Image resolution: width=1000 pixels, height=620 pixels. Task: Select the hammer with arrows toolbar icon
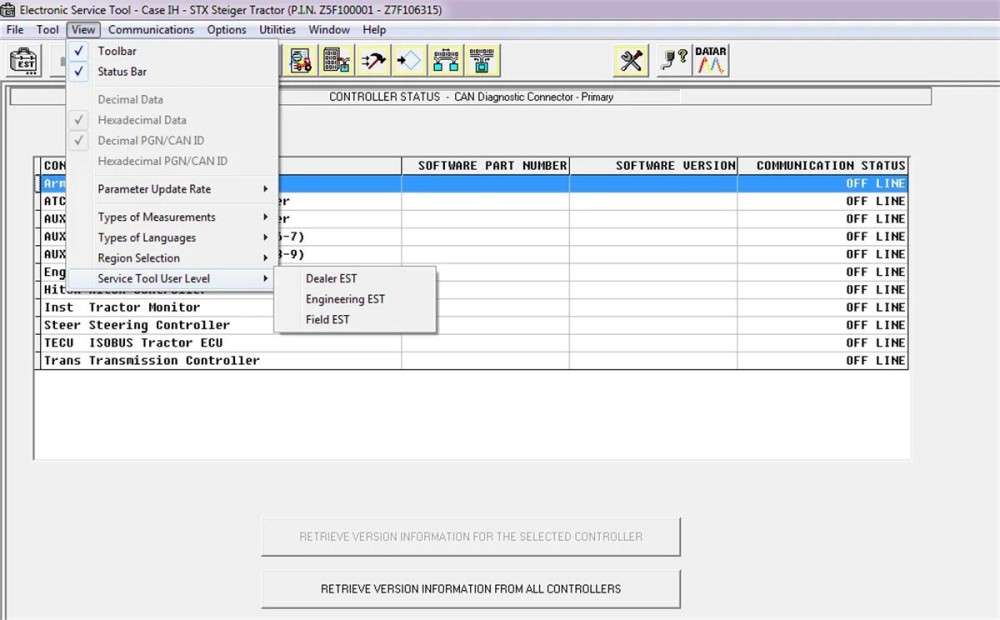(372, 61)
